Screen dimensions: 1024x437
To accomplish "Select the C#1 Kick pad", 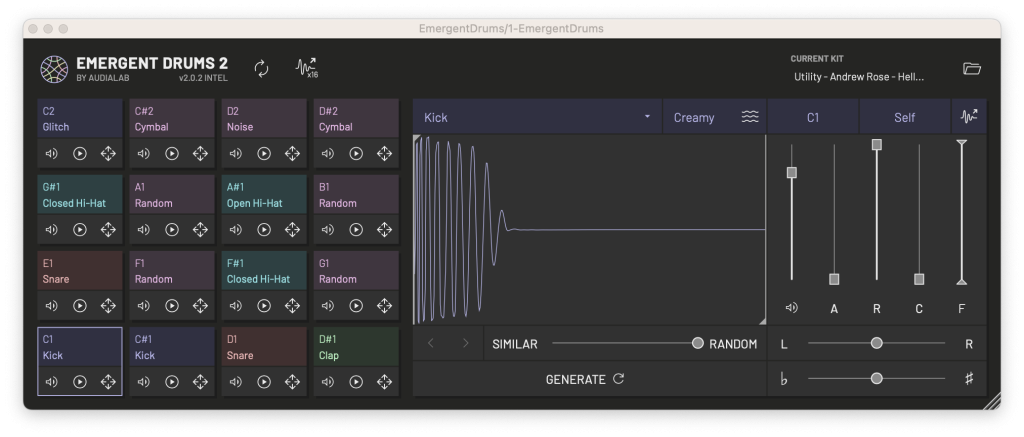I will pos(171,349).
